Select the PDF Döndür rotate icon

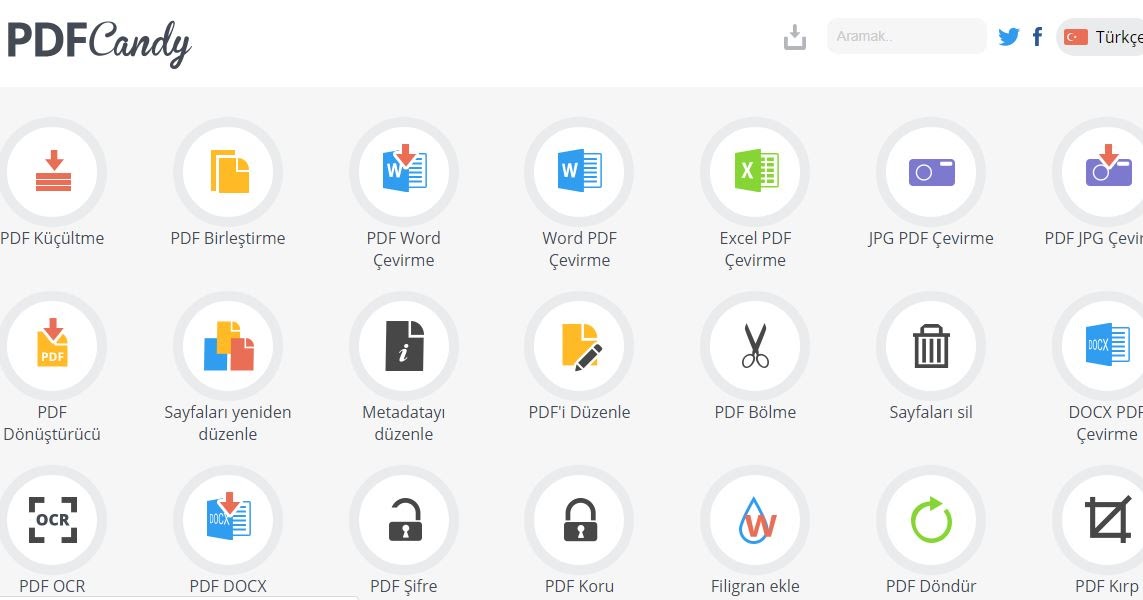(x=931, y=521)
